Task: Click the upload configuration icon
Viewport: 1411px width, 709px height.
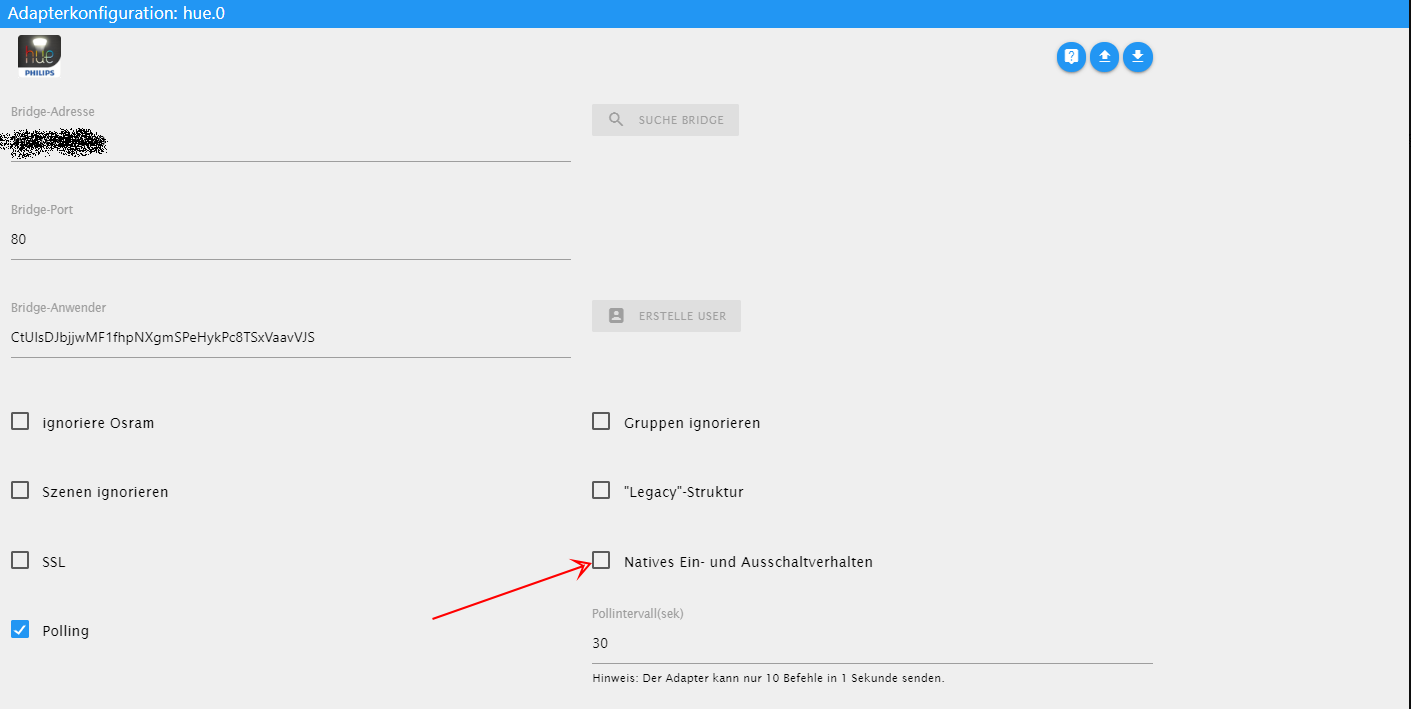Action: click(1104, 57)
